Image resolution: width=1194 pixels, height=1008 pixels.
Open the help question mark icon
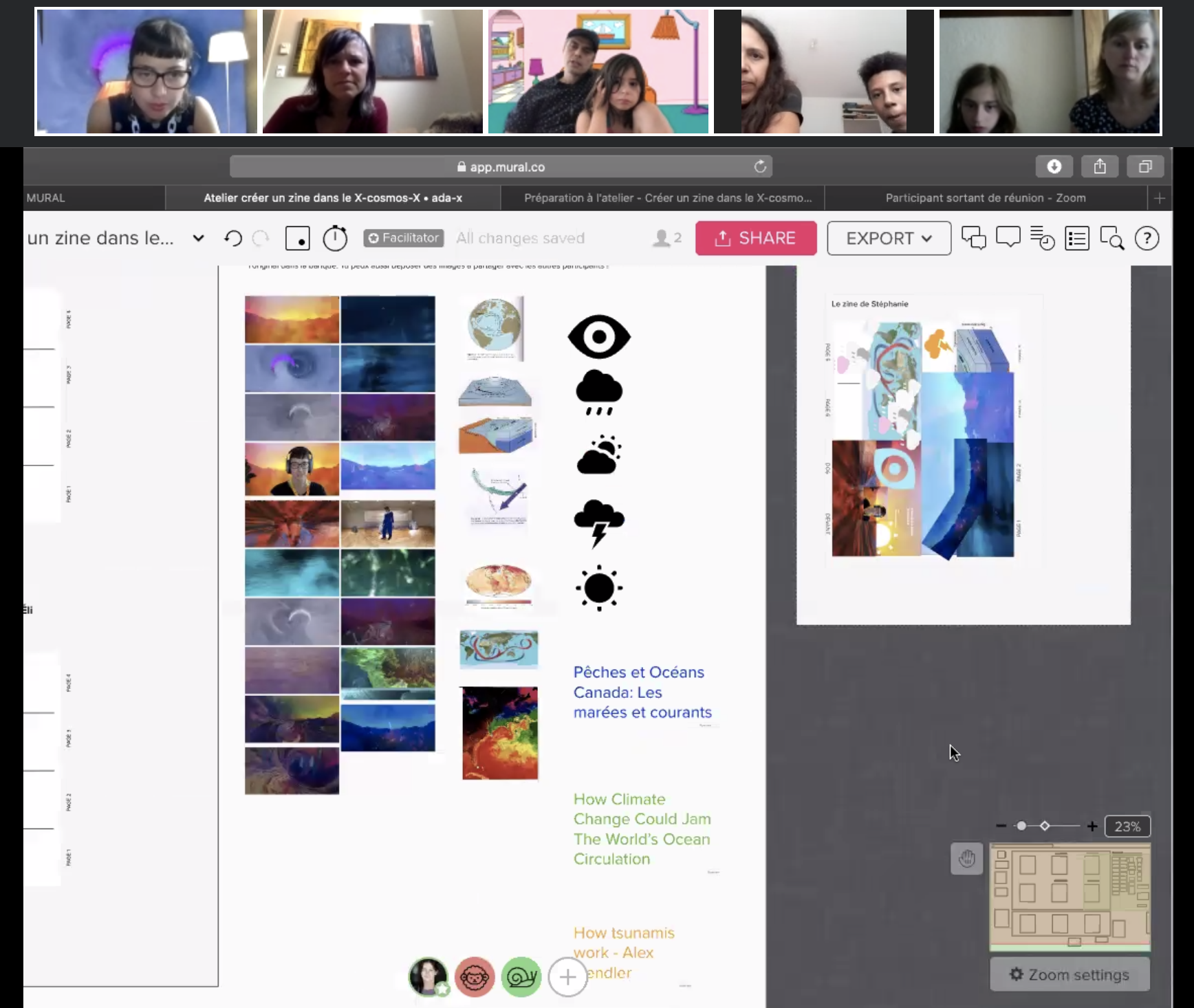click(1147, 239)
